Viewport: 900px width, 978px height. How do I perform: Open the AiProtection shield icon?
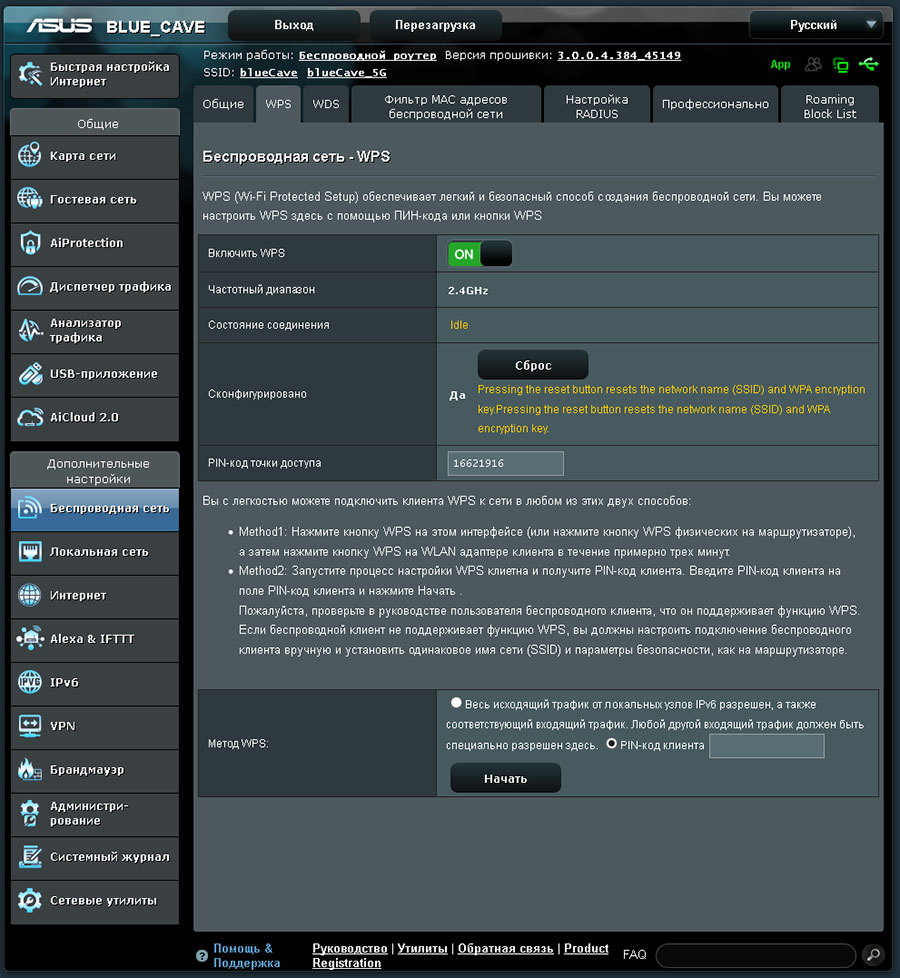coord(29,243)
